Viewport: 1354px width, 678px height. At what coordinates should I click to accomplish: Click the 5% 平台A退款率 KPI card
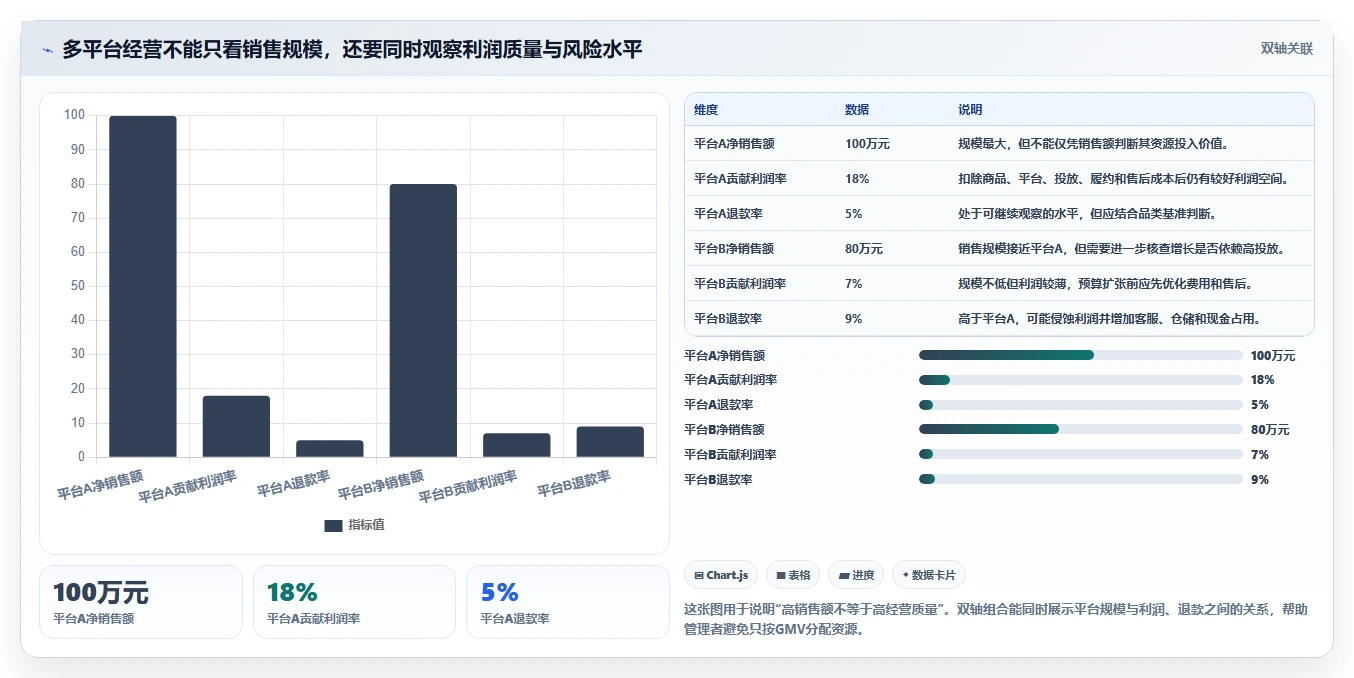567,602
